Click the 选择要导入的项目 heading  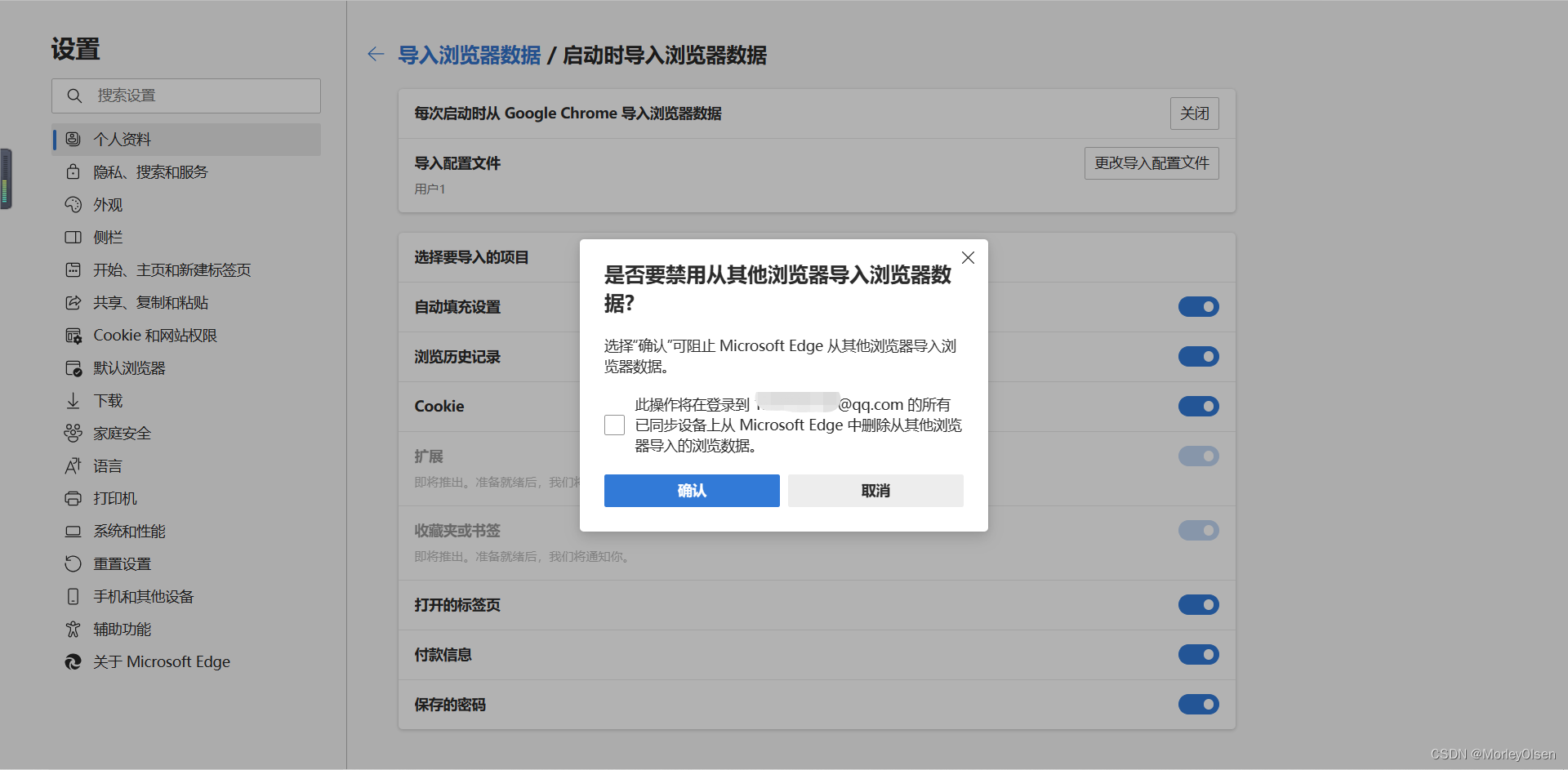[471, 258]
